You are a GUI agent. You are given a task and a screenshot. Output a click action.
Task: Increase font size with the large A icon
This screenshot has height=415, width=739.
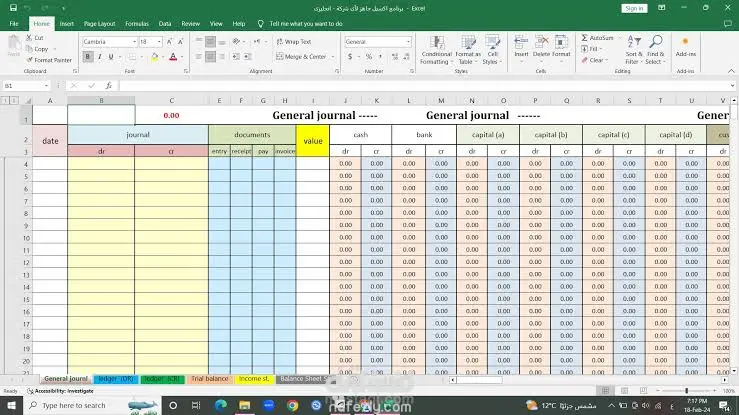coord(170,42)
